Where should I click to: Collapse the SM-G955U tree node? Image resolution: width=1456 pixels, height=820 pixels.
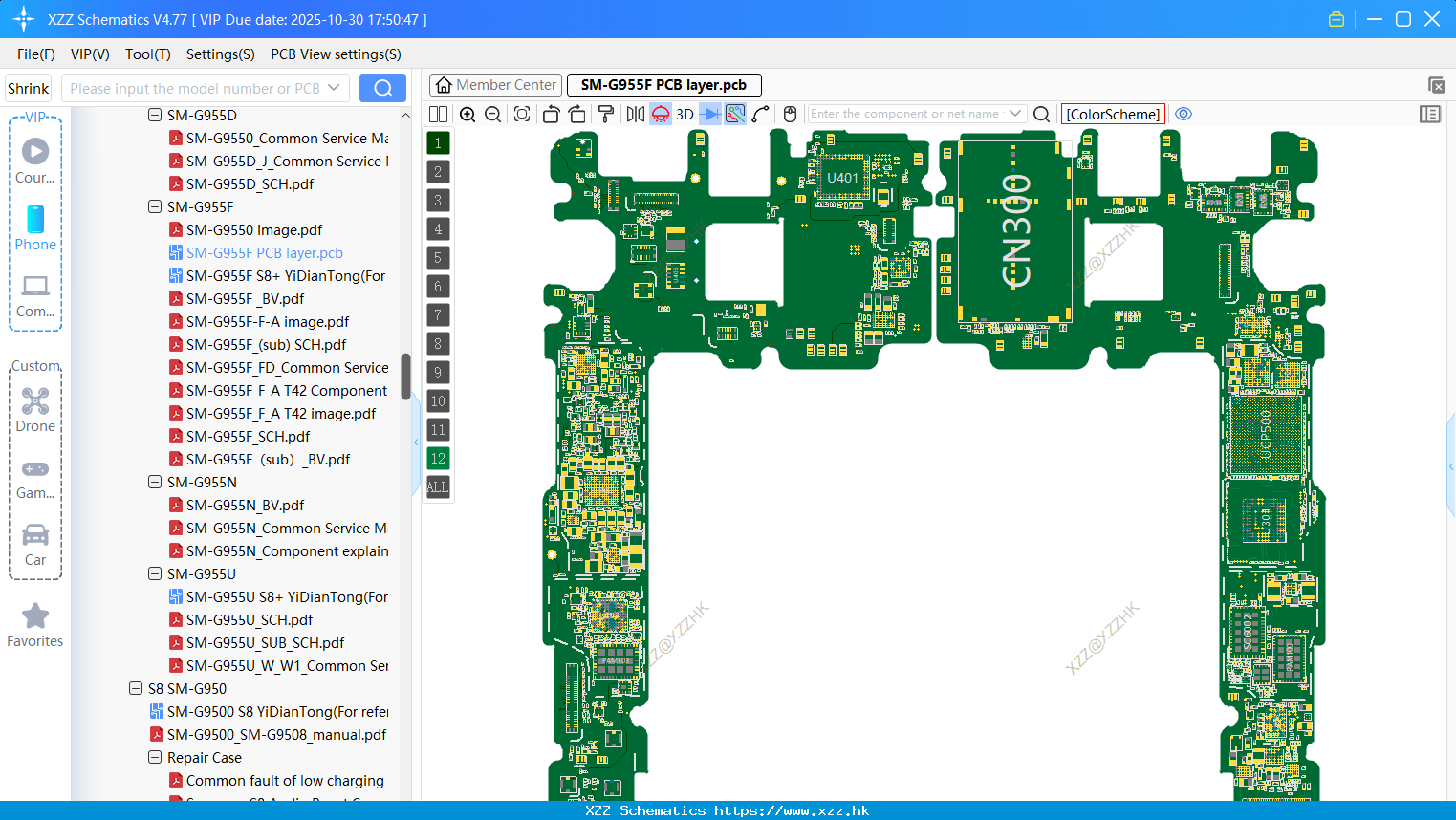(x=155, y=573)
